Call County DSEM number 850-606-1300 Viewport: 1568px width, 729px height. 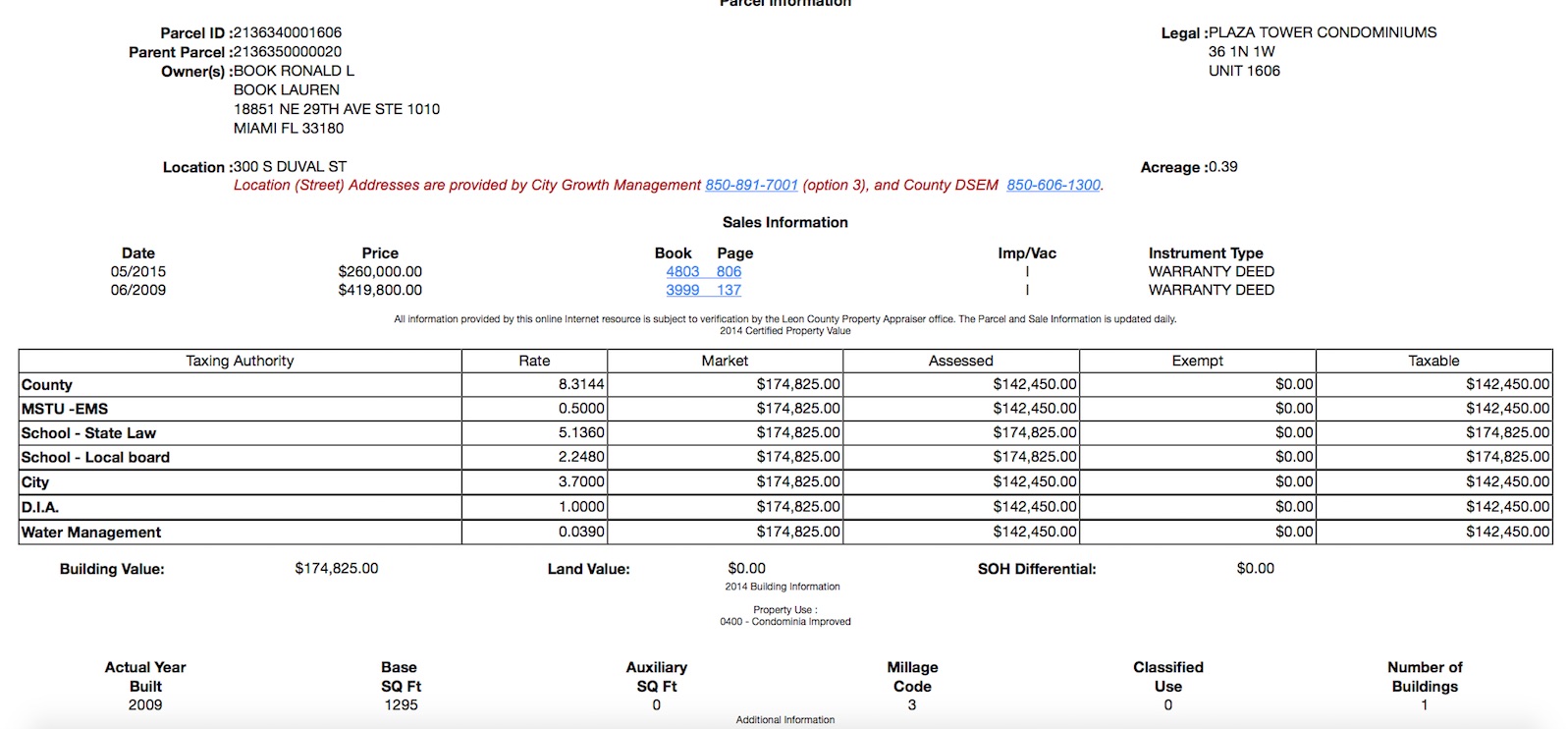(1054, 185)
